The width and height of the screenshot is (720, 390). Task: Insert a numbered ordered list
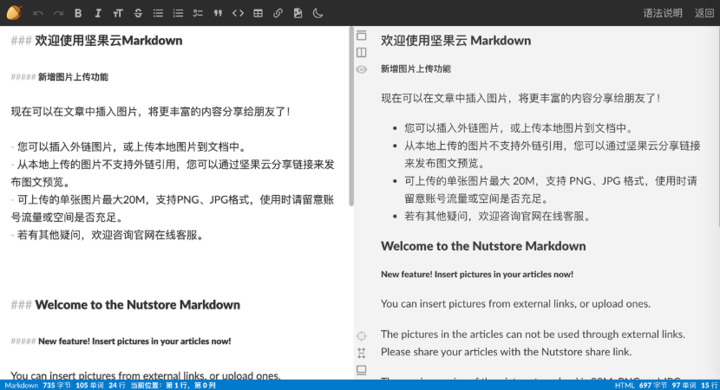(178, 13)
